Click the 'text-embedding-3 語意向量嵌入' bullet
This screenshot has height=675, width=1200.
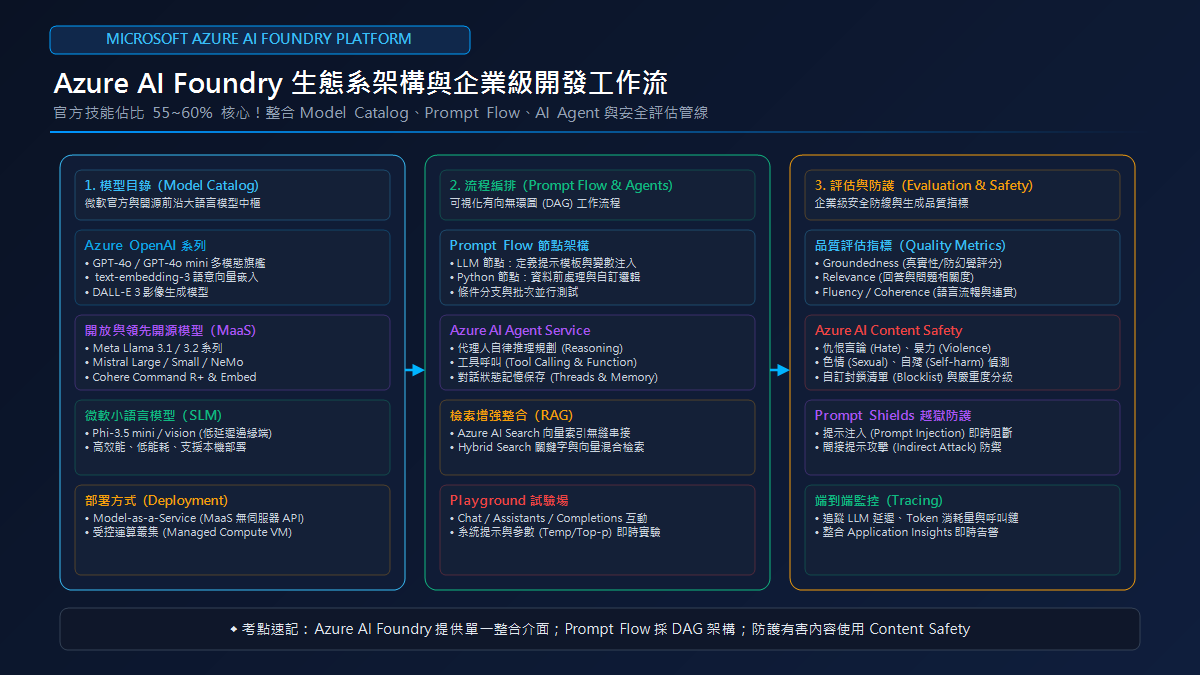[172, 277]
